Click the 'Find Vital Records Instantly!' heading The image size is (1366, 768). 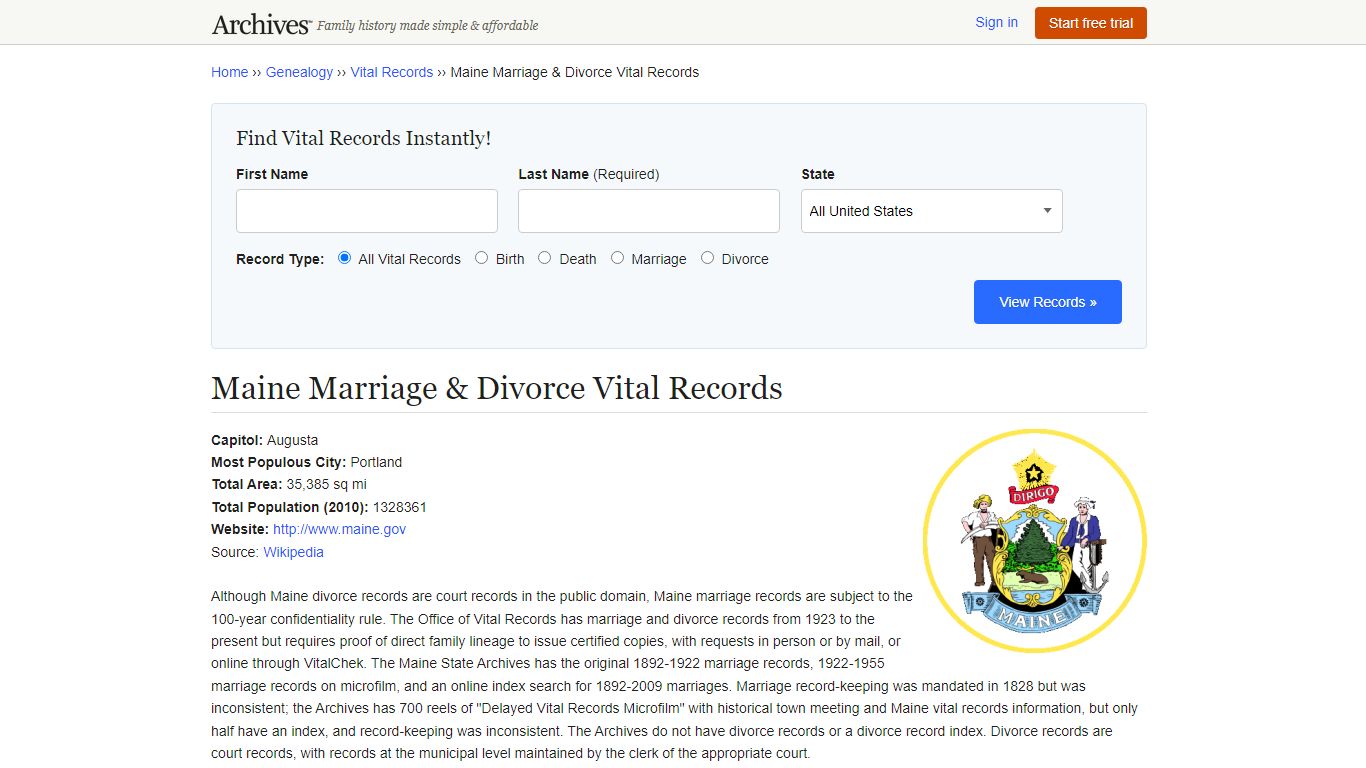(x=363, y=138)
